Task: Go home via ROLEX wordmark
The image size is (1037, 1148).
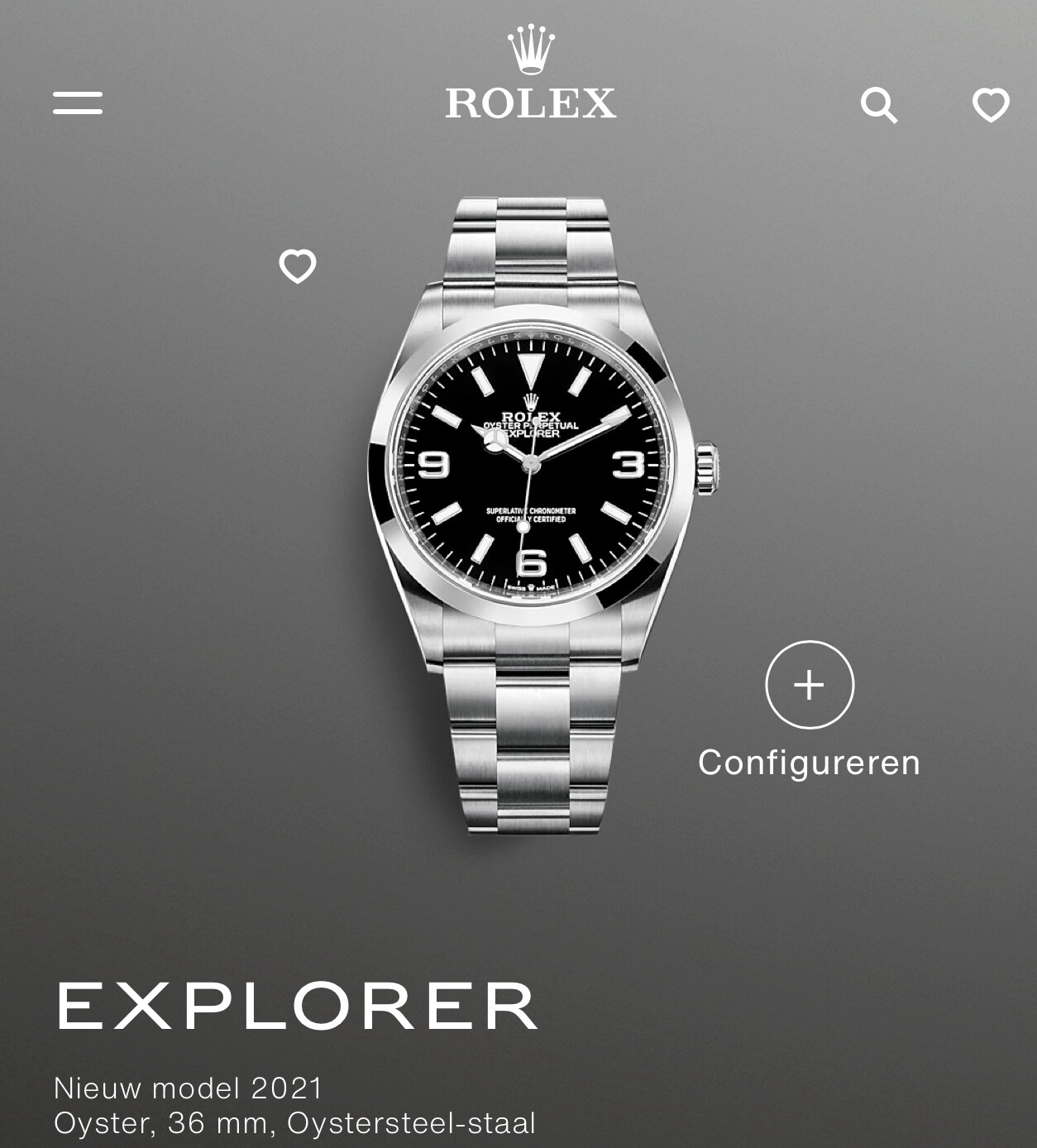Action: 531,103
